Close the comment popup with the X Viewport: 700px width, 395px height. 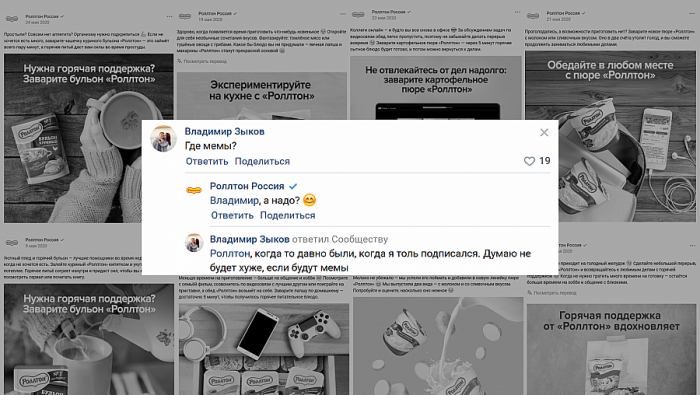(544, 133)
